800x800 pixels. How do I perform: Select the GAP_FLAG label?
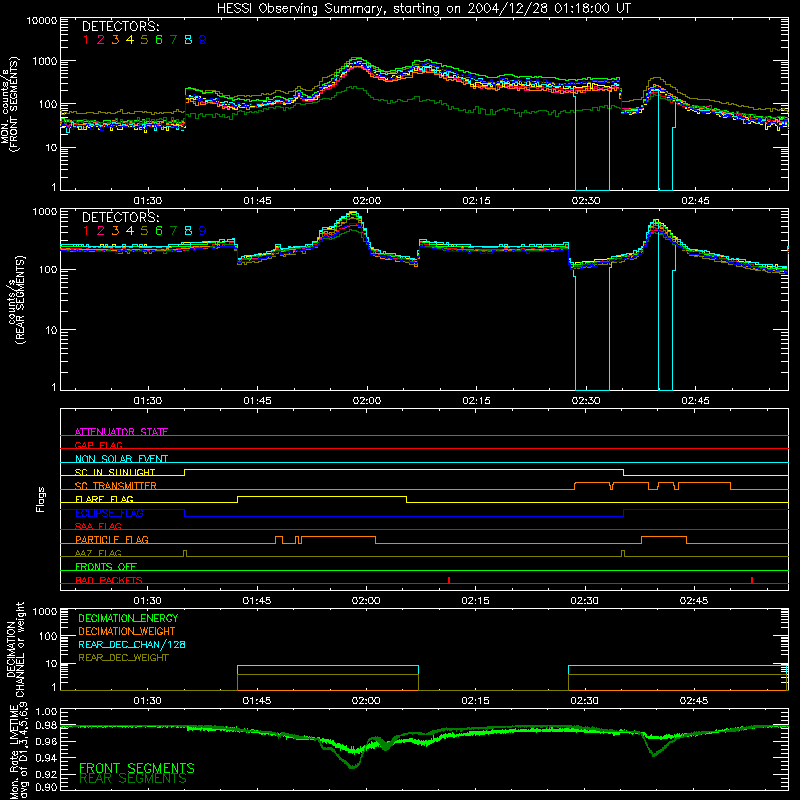(x=98, y=445)
